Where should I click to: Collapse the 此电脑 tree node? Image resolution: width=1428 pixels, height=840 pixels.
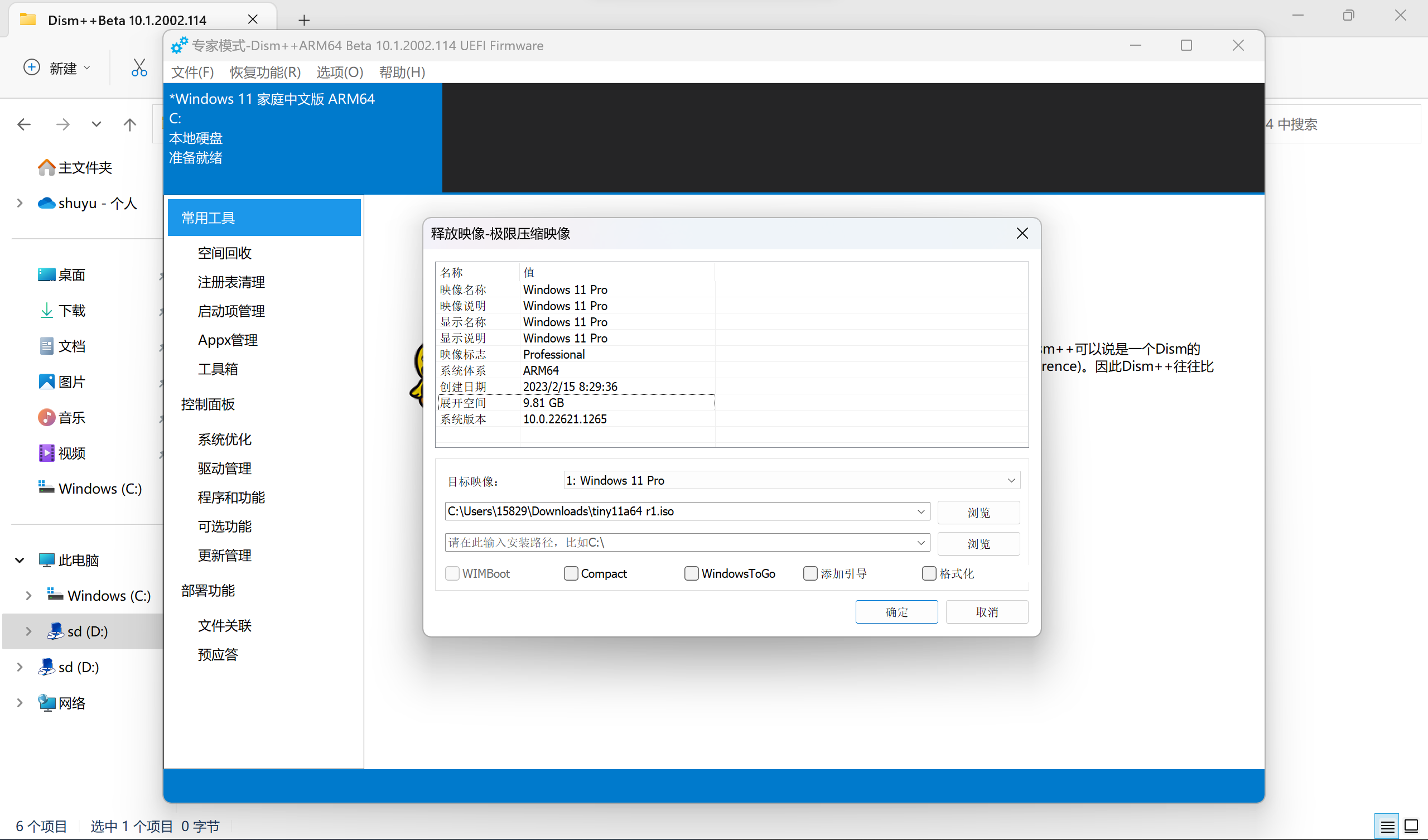tap(20, 560)
